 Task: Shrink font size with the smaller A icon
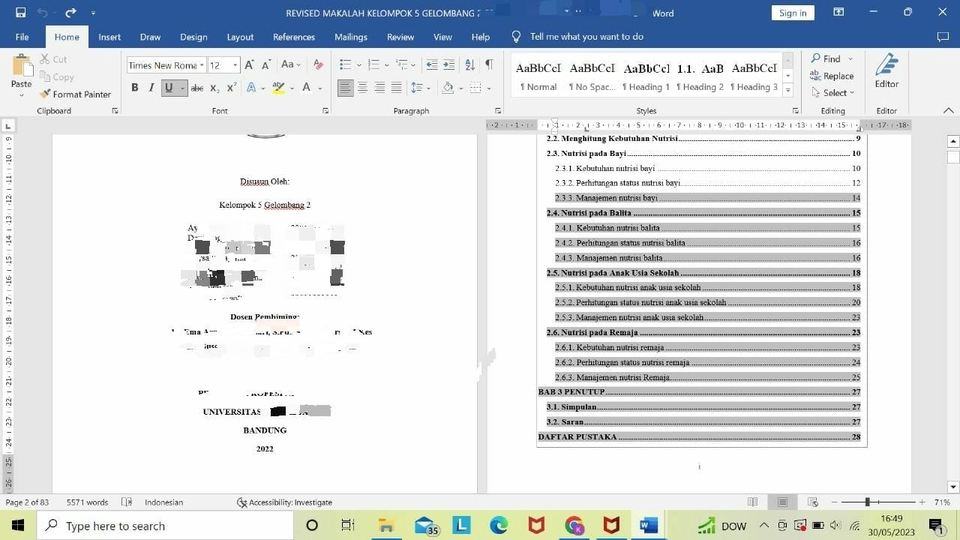pyautogui.click(x=266, y=65)
